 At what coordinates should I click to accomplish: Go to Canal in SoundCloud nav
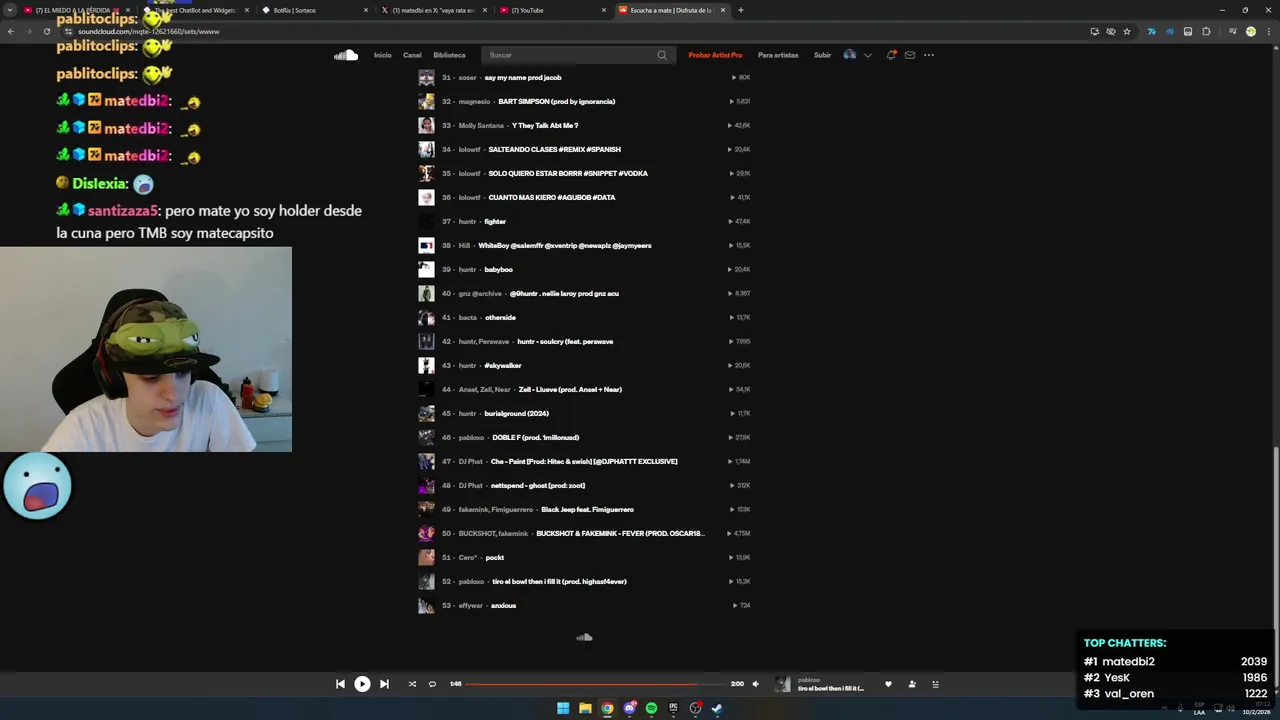[412, 55]
